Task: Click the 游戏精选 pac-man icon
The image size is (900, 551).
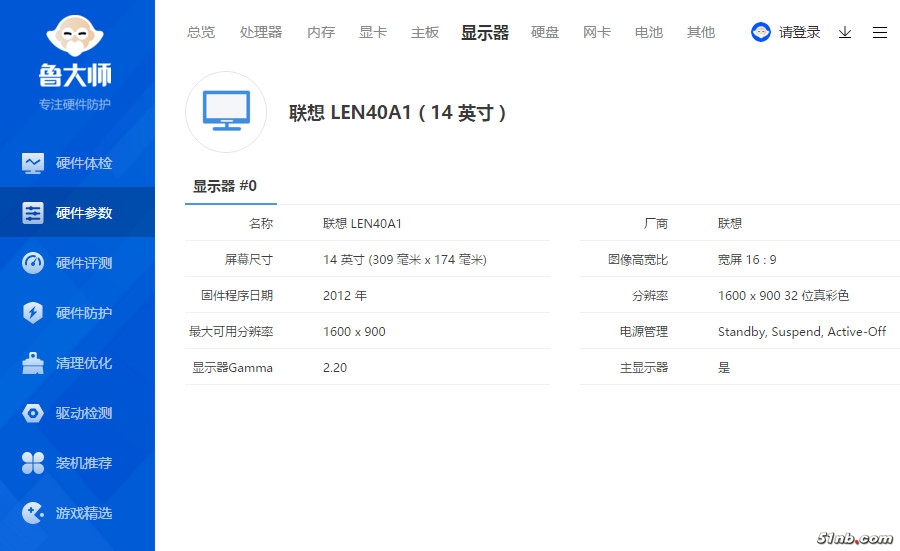Action: 33,513
